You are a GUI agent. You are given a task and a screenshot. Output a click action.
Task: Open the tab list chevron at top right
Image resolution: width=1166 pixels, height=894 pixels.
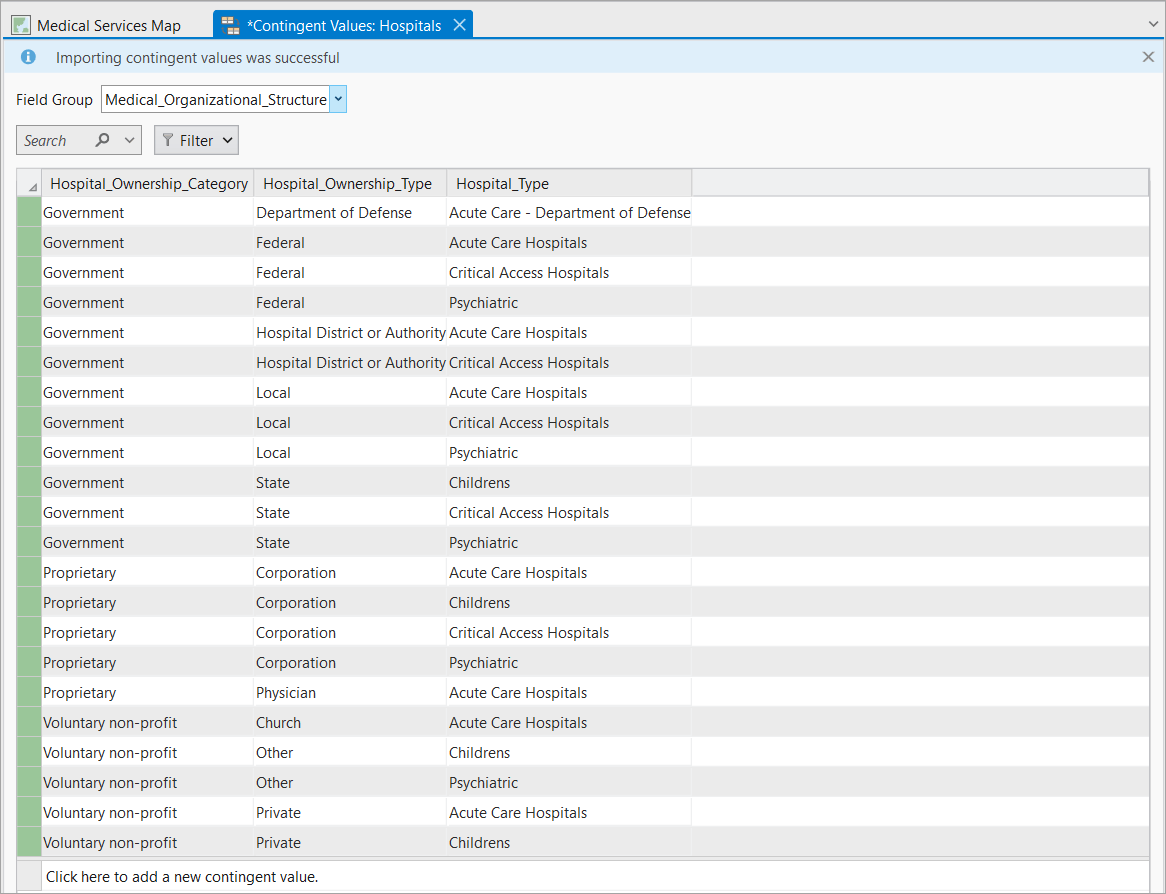(1153, 25)
